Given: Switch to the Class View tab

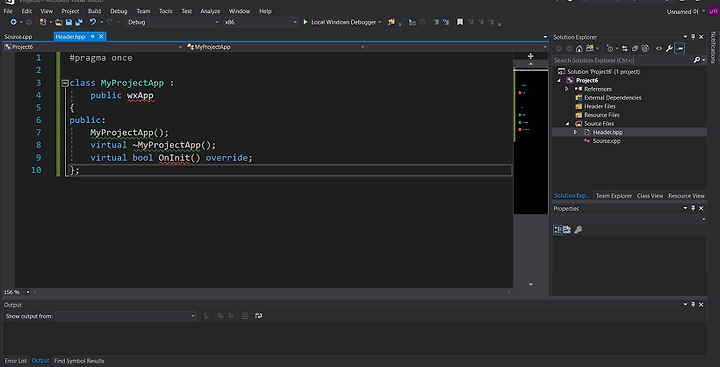Looking at the screenshot, I should [x=650, y=196].
